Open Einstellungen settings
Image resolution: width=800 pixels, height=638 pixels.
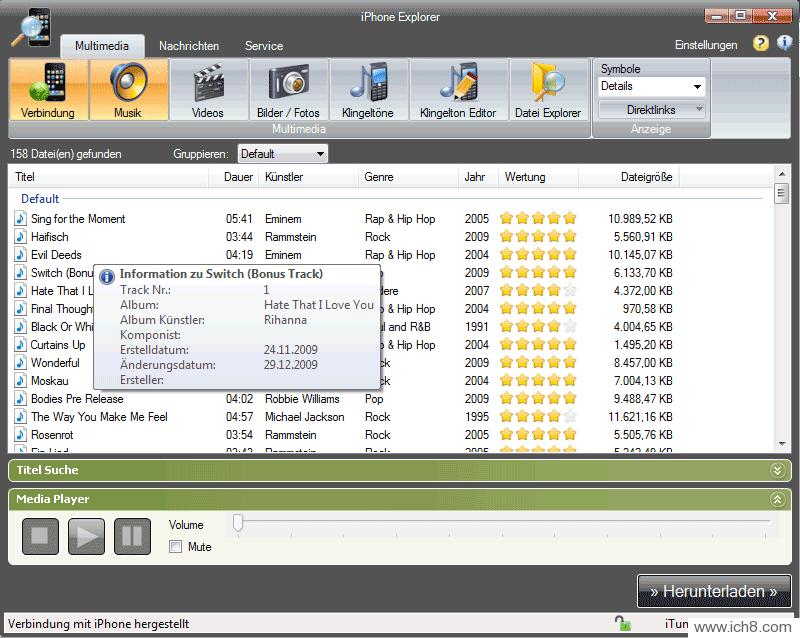[706, 45]
